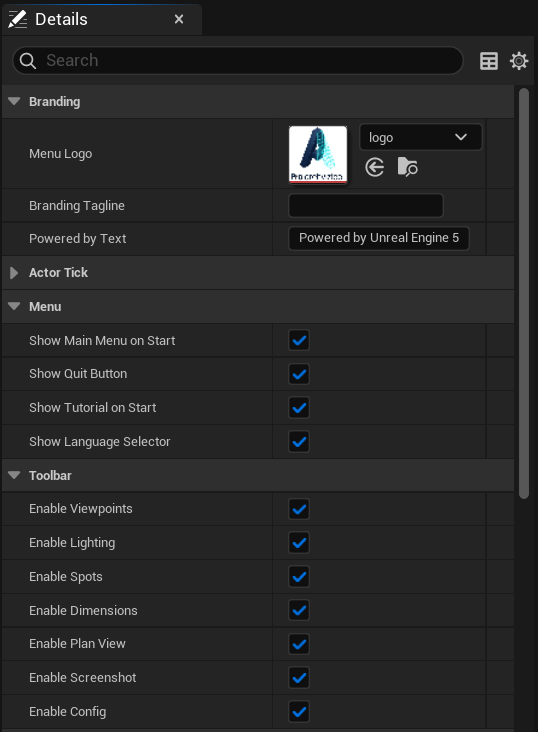
Task: Uncheck Show Quit Button
Action: pyautogui.click(x=299, y=374)
